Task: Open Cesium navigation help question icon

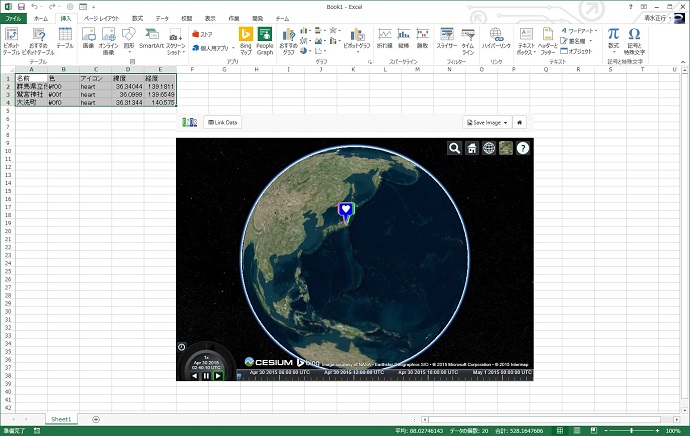Action: (523, 148)
